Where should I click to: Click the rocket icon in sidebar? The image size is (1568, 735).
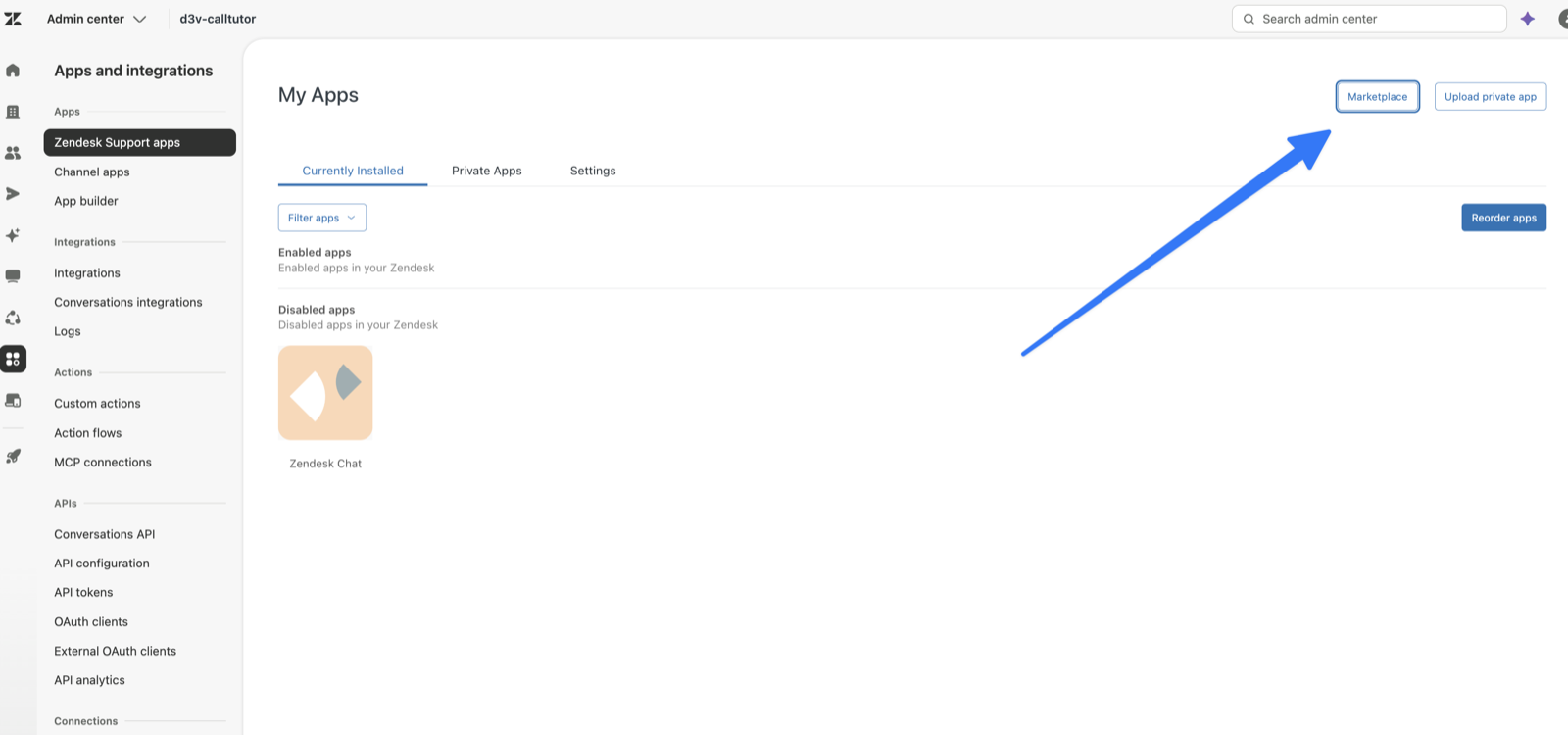coord(13,456)
